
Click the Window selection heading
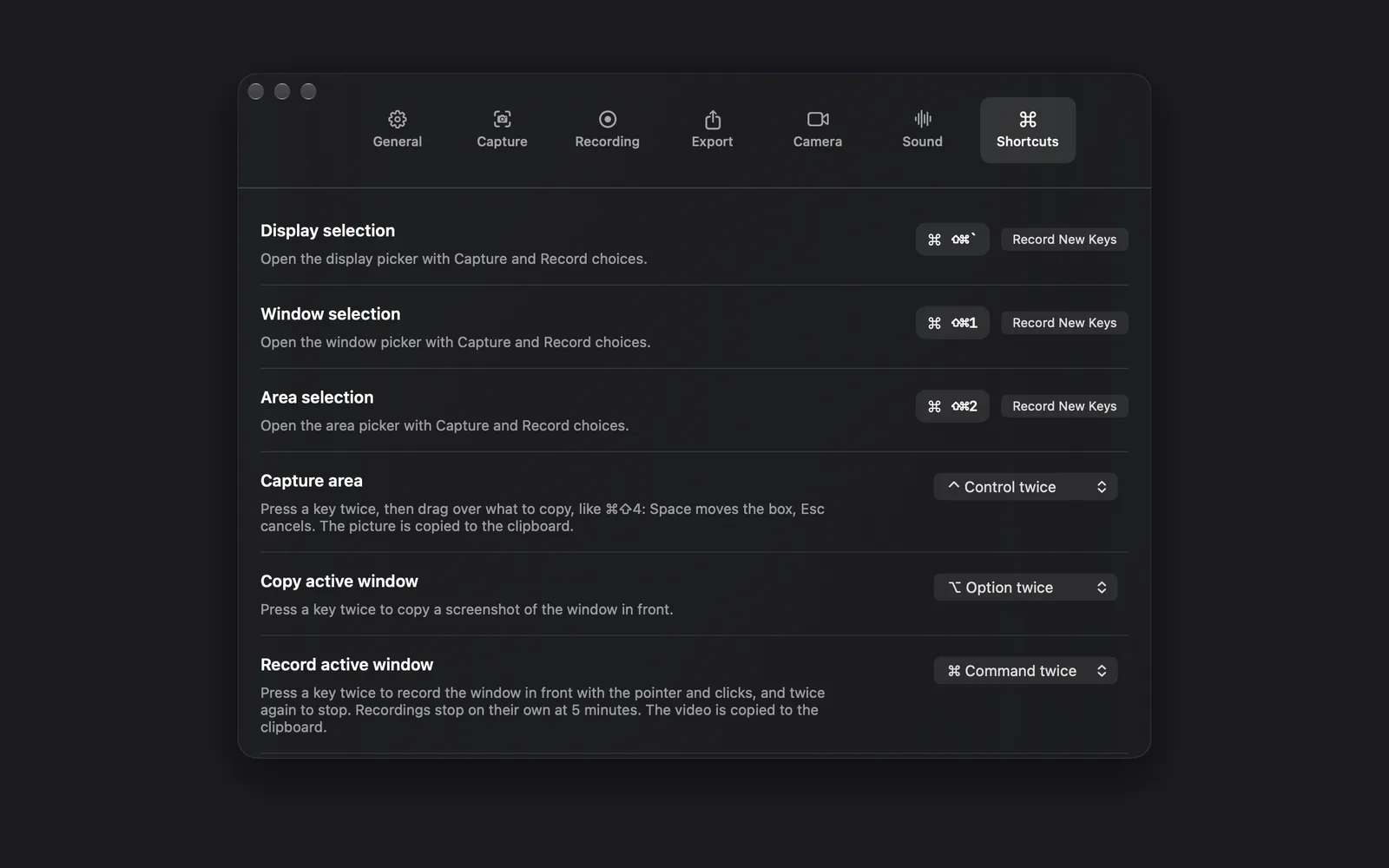[331, 314]
